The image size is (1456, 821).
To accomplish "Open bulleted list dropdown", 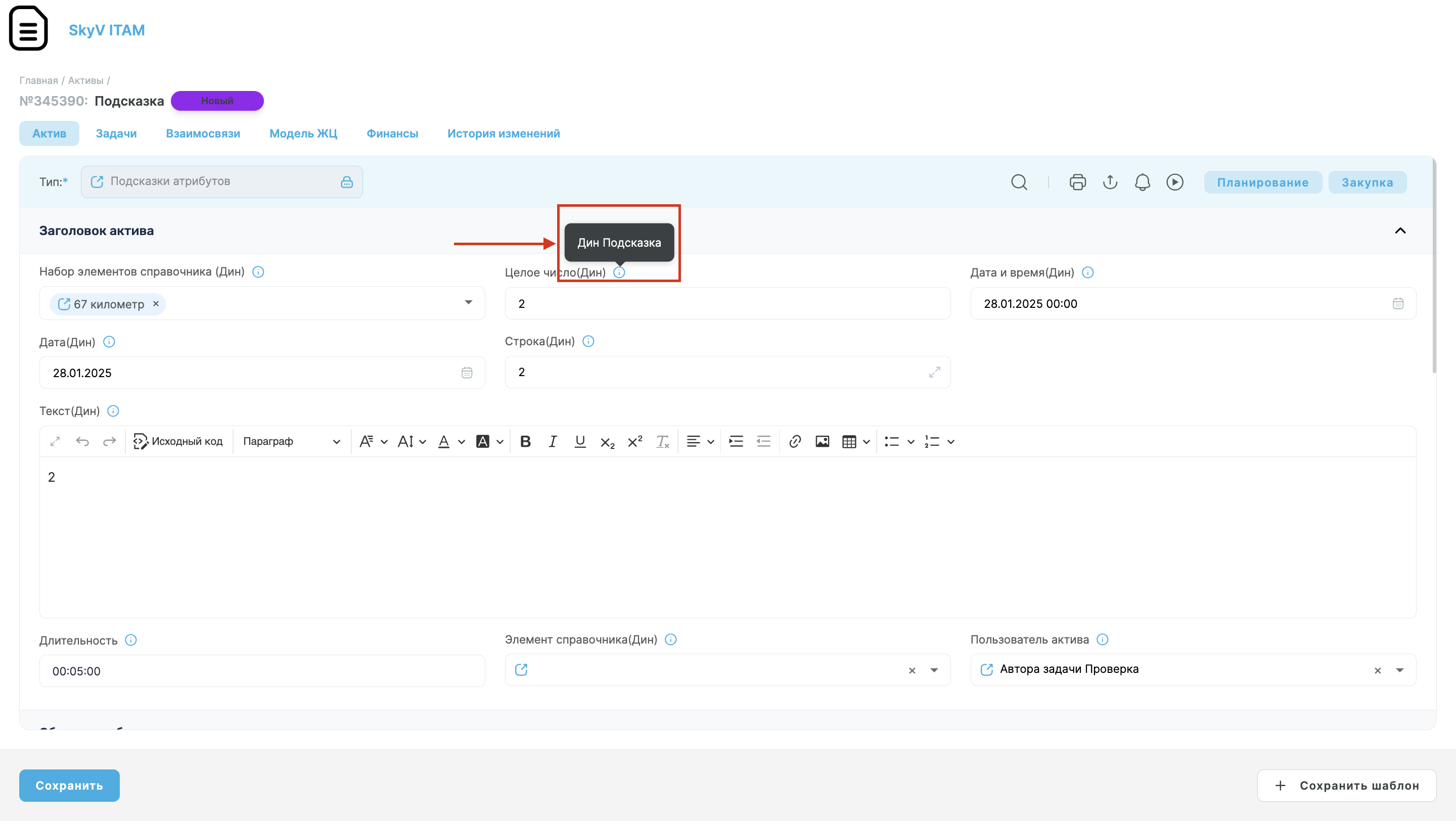I will click(899, 441).
